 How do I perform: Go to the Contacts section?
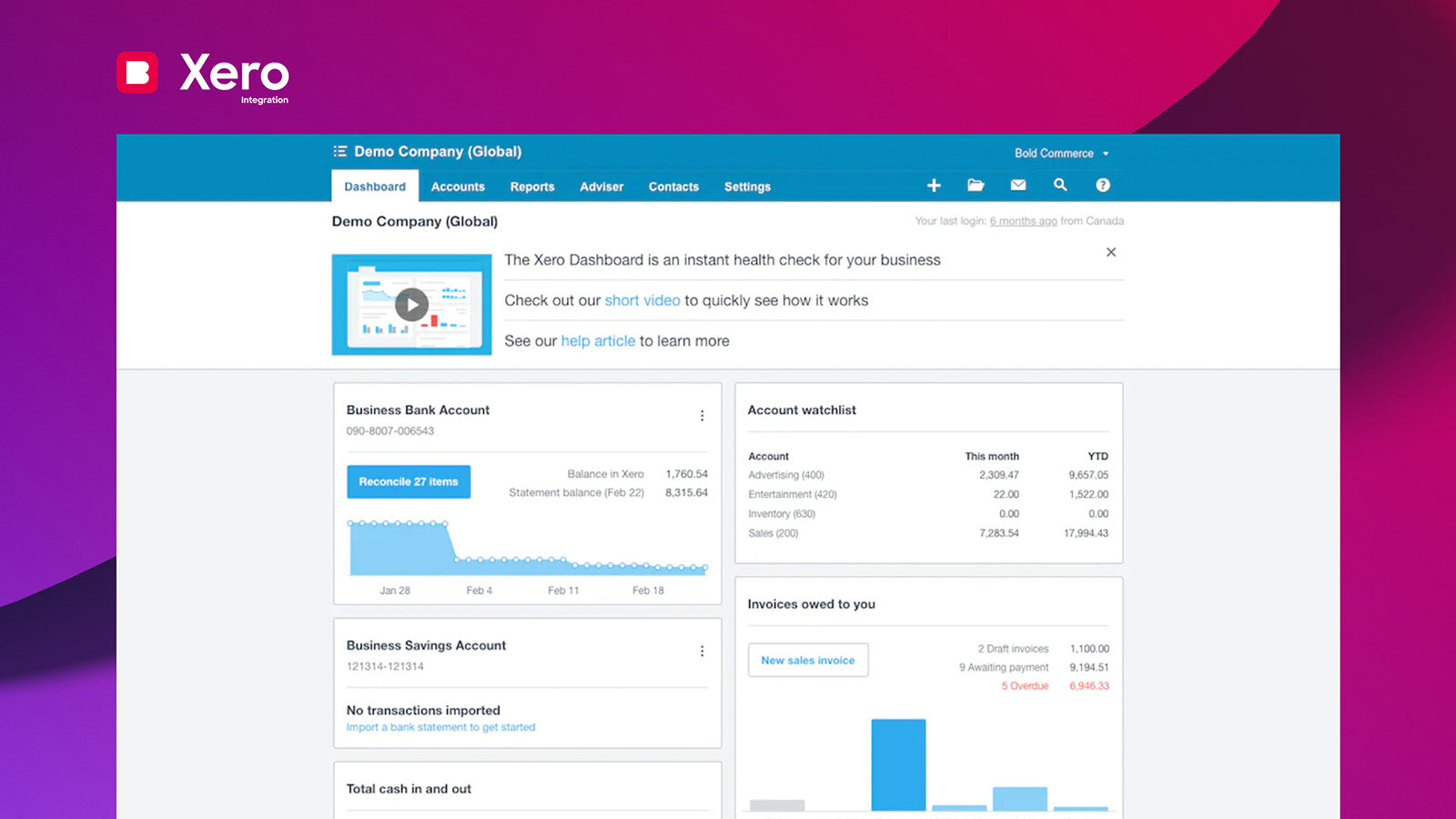tap(673, 187)
